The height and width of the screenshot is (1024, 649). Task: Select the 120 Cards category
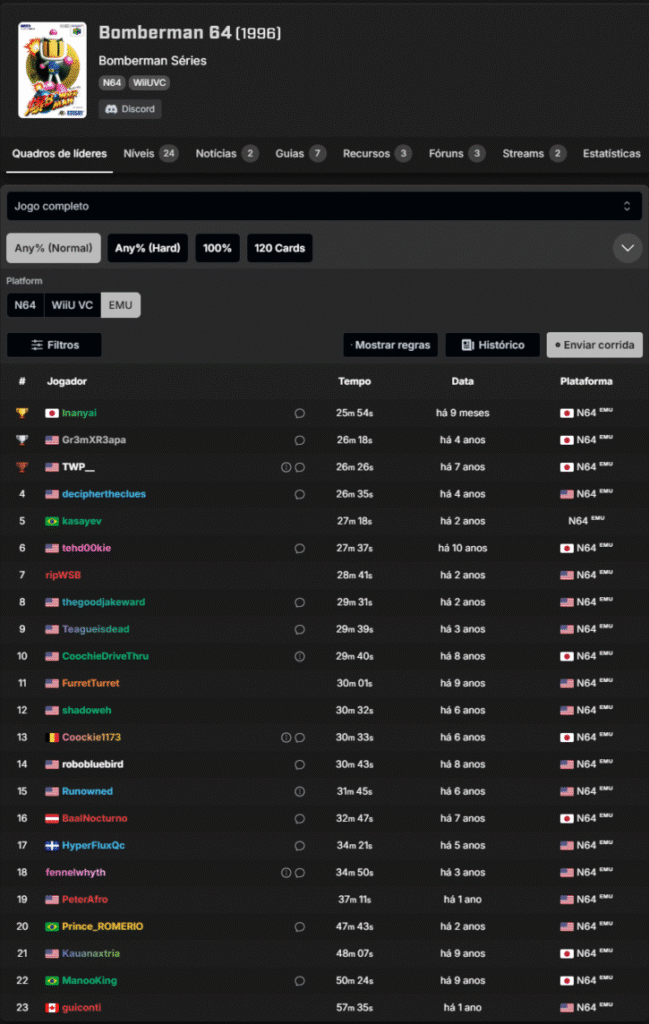click(279, 248)
